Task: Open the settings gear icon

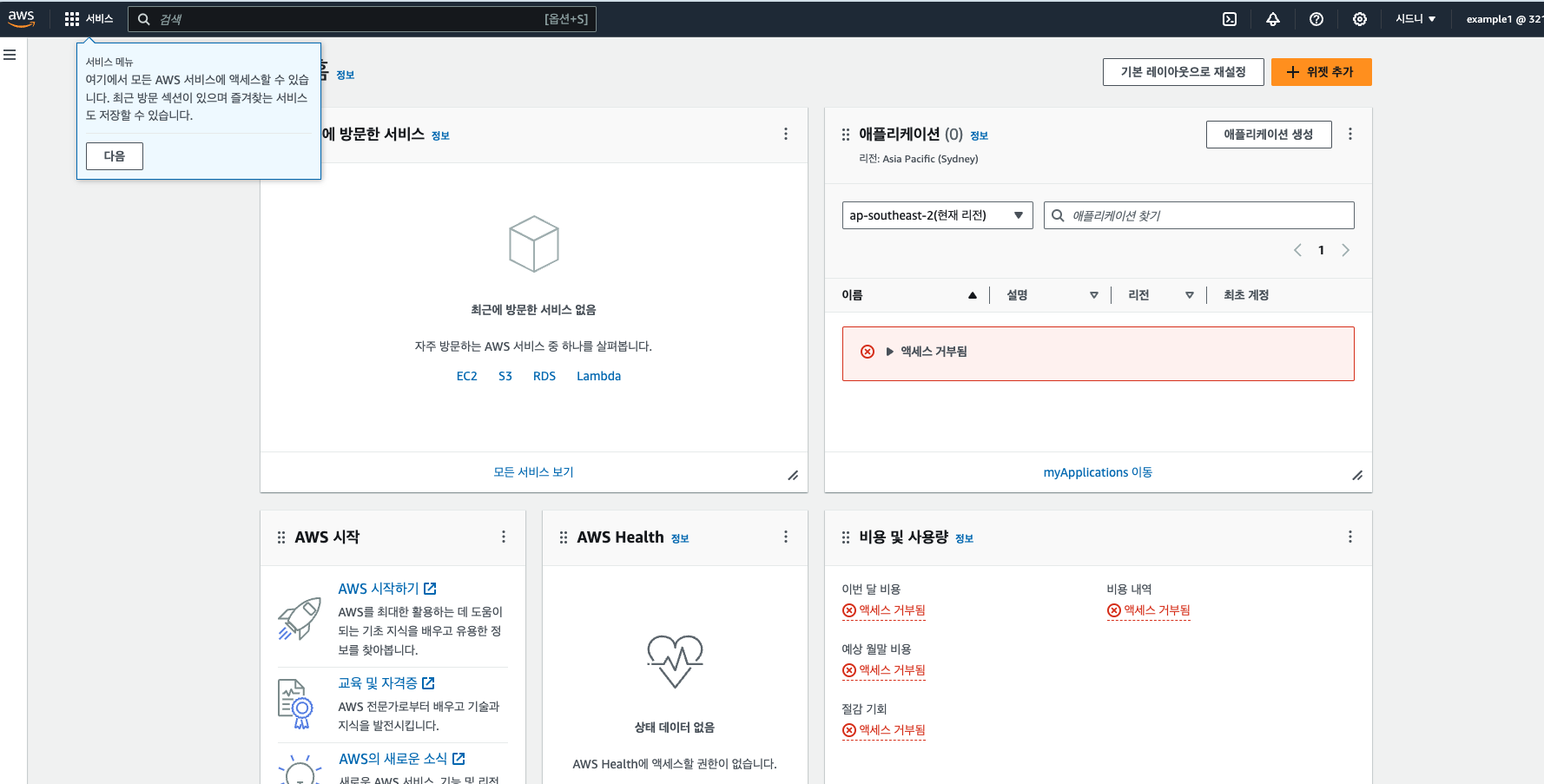Action: tap(1360, 19)
